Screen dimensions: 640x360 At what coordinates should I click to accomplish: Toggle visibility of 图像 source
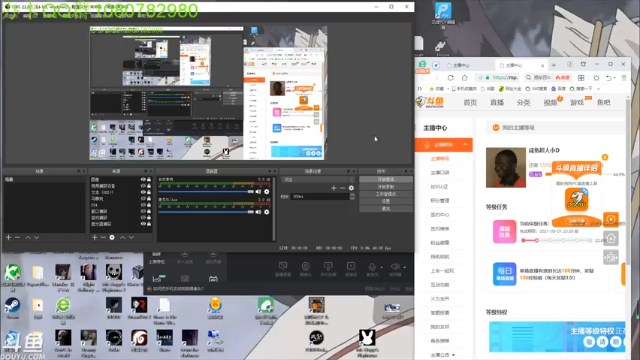coord(143,179)
